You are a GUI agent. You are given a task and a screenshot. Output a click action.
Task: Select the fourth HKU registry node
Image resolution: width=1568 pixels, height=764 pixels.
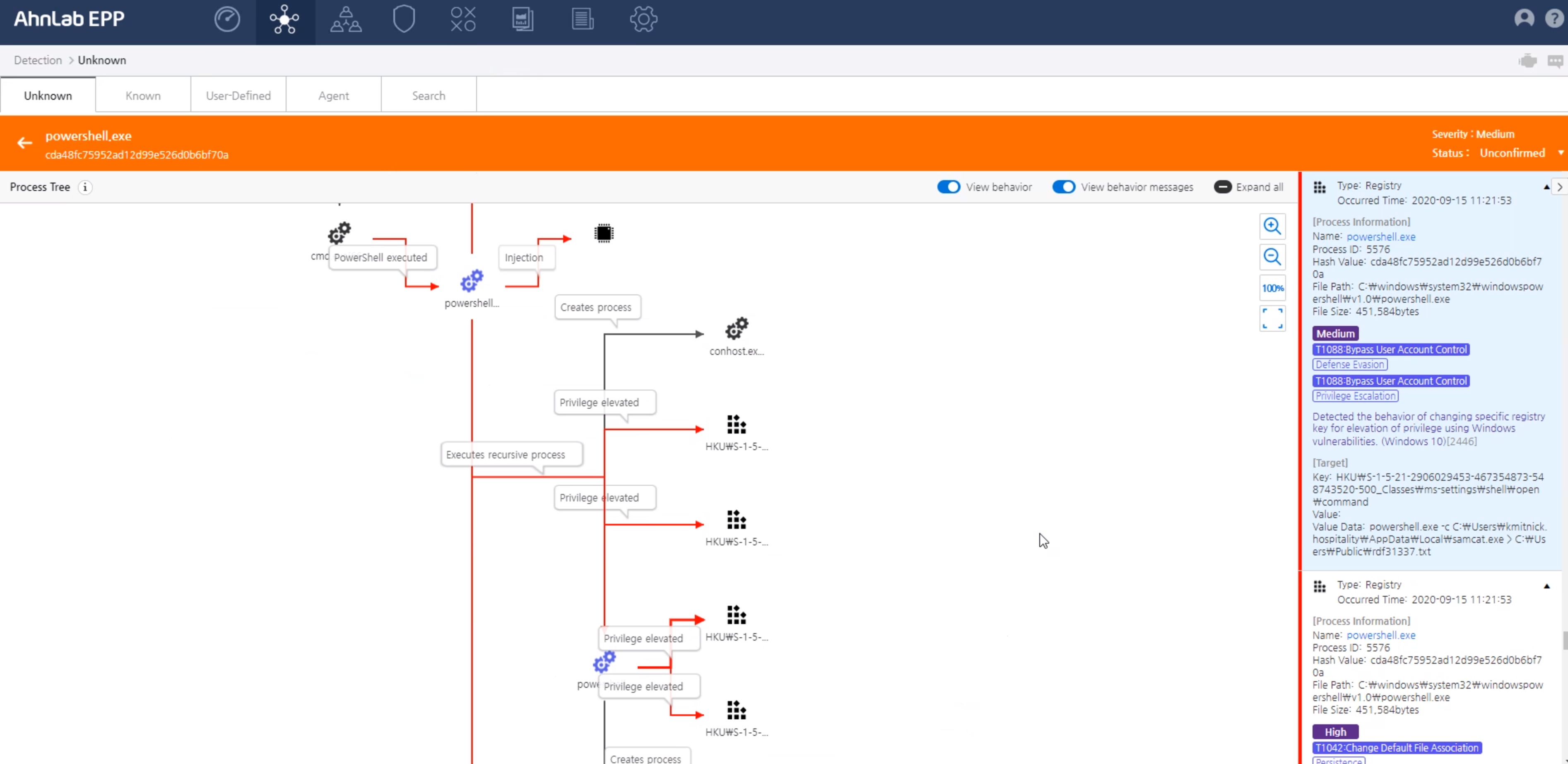pos(736,710)
